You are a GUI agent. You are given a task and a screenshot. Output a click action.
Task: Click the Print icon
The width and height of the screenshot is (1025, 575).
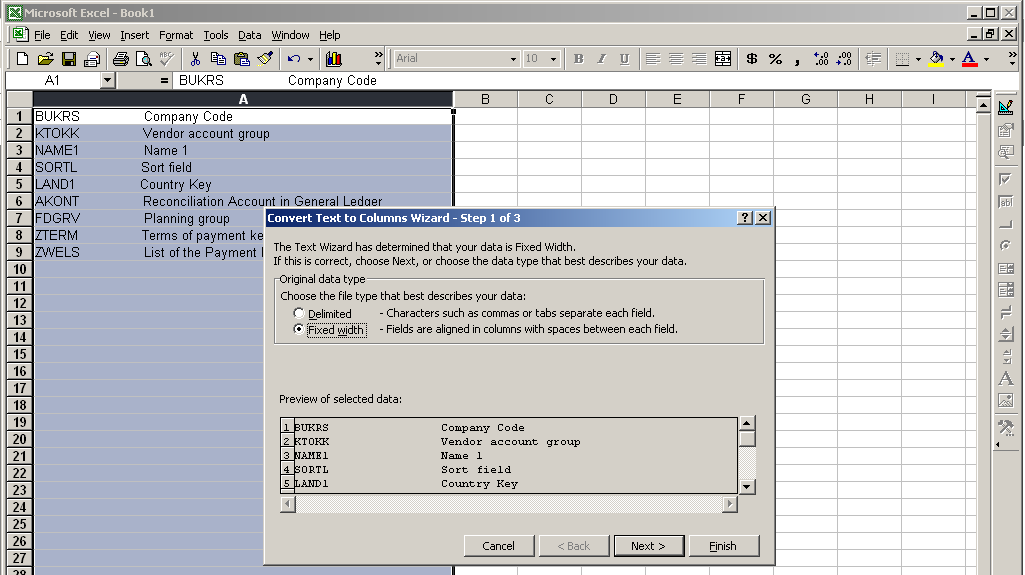pos(120,59)
